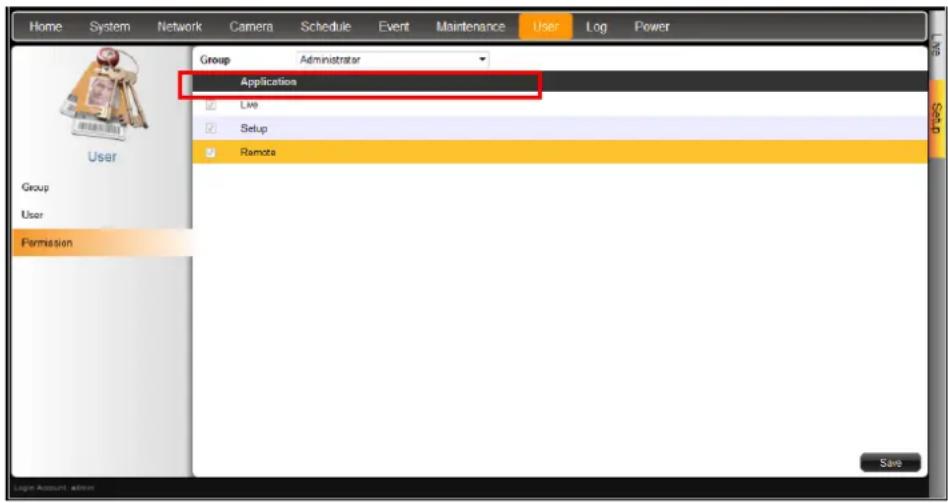Switch to the Live side tab

(x=937, y=47)
